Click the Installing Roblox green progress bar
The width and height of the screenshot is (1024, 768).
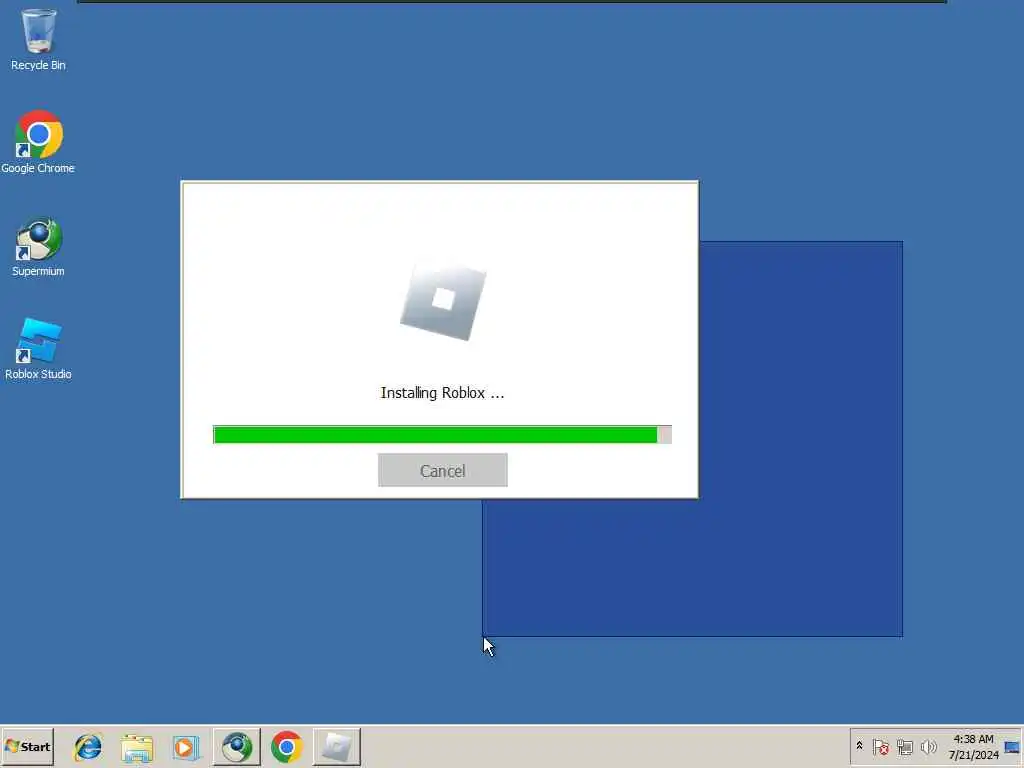[442, 434]
